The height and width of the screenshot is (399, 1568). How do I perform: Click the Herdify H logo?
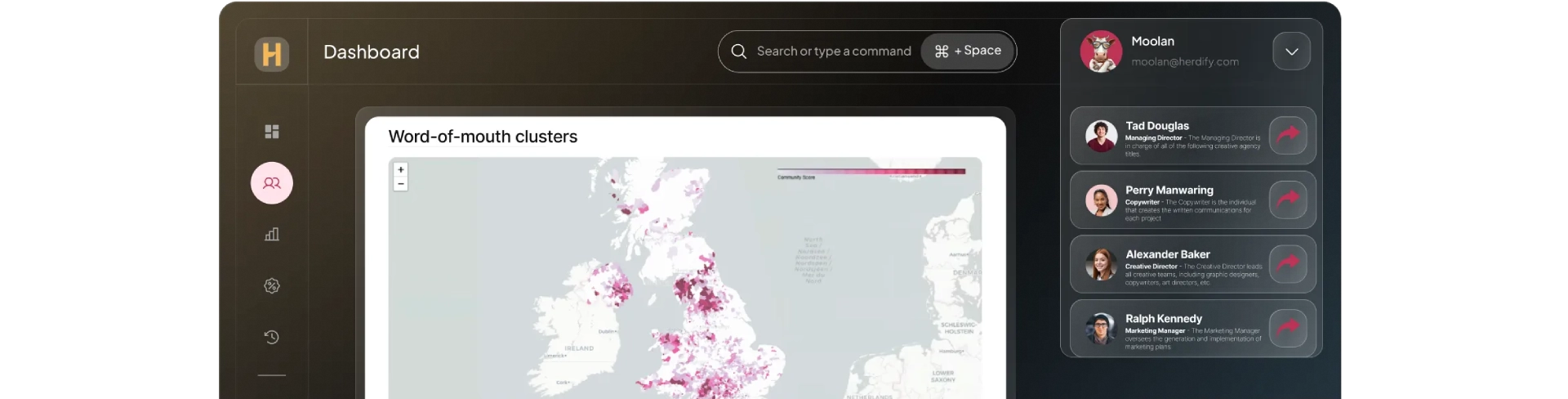[272, 54]
